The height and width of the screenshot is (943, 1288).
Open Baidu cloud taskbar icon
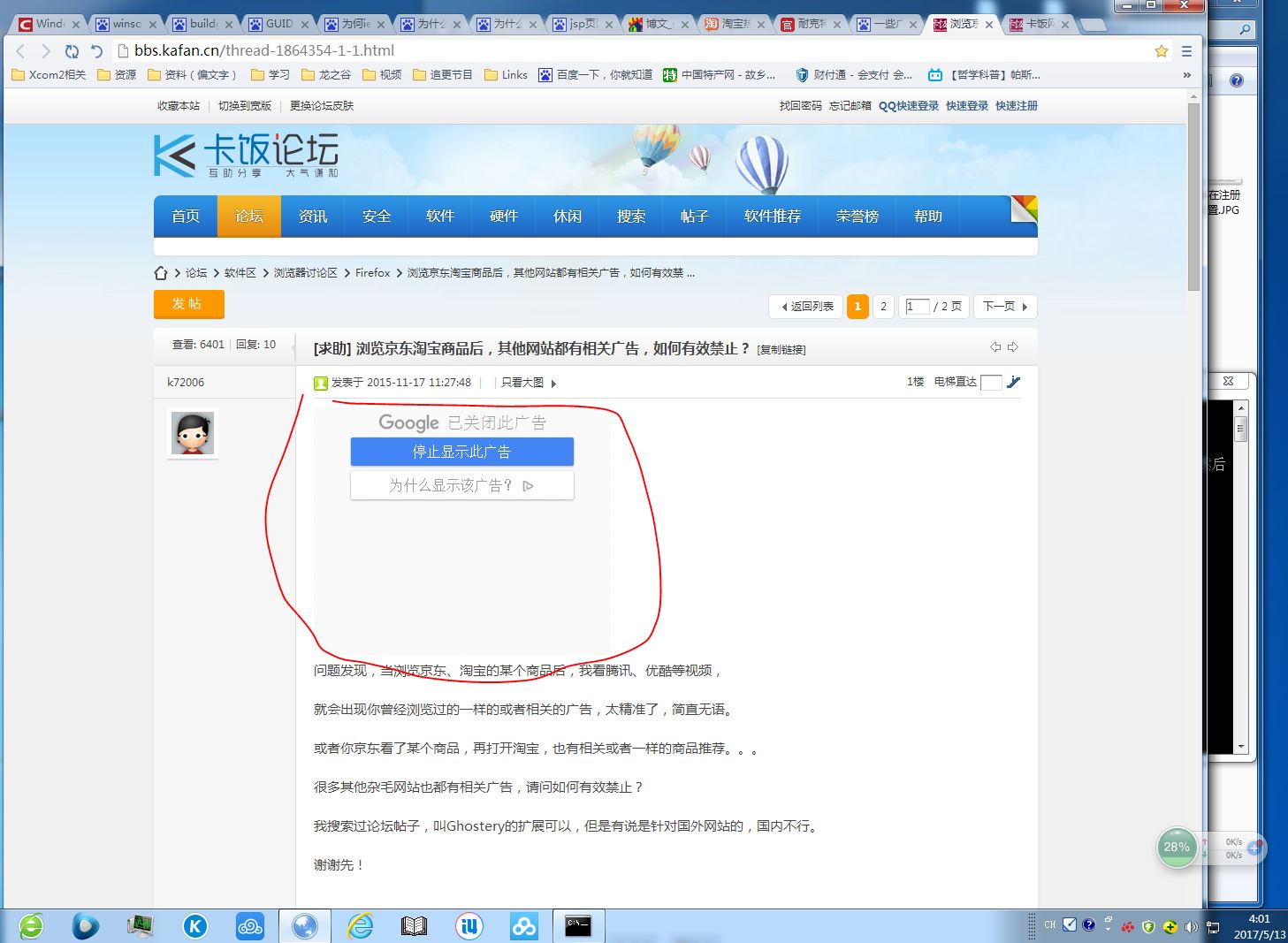point(524,925)
